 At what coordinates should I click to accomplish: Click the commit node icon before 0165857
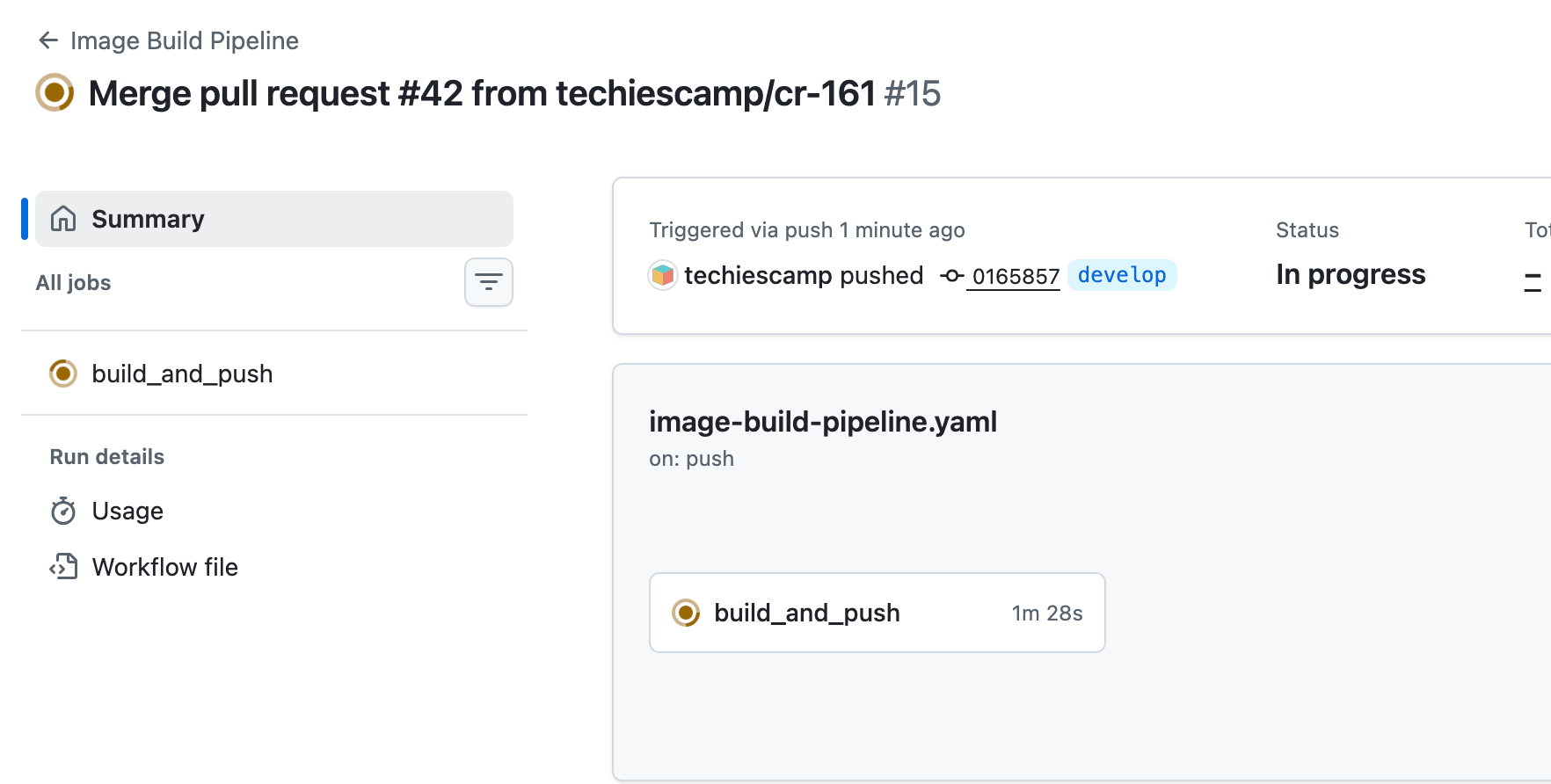[951, 275]
